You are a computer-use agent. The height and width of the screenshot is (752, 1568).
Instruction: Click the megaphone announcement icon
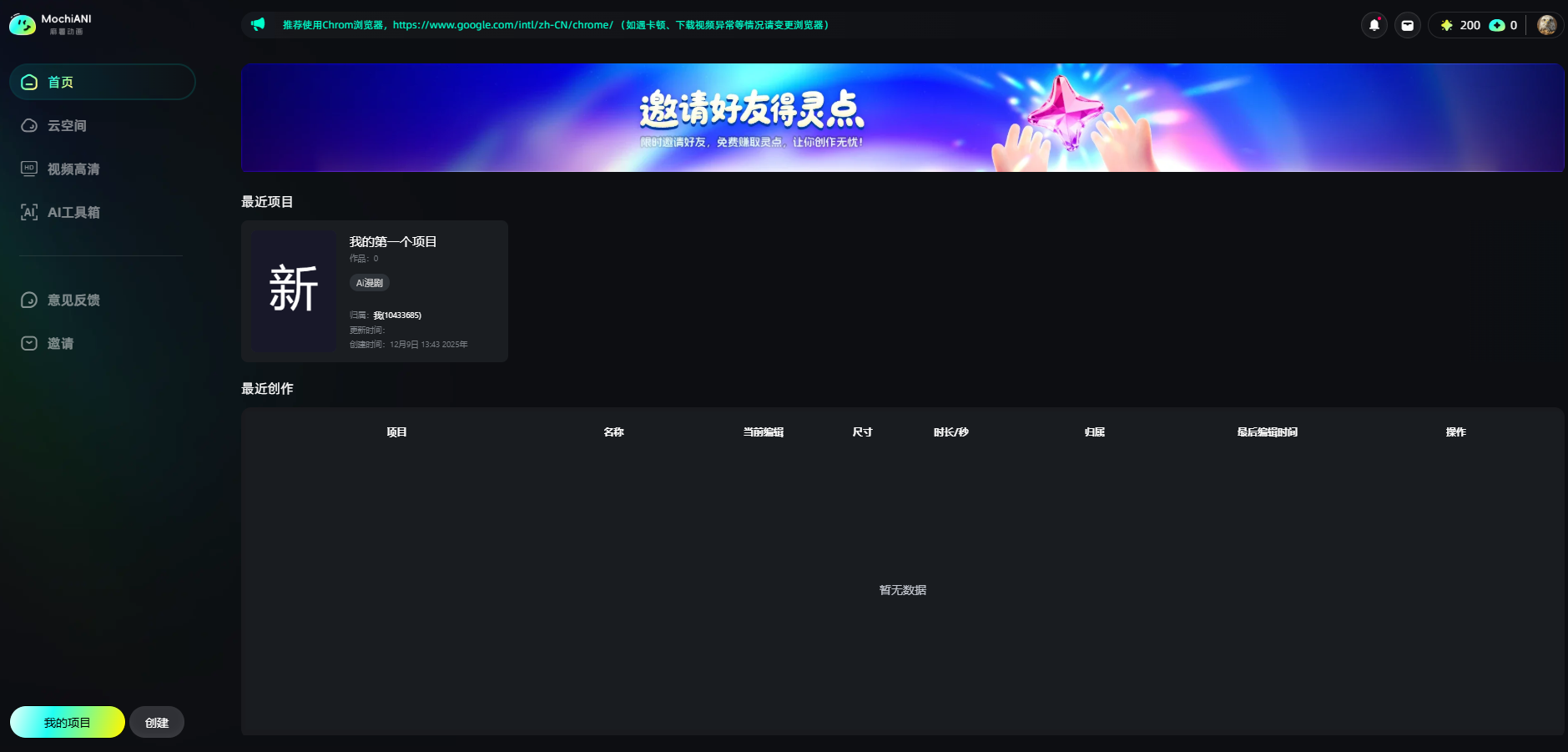pyautogui.click(x=258, y=24)
